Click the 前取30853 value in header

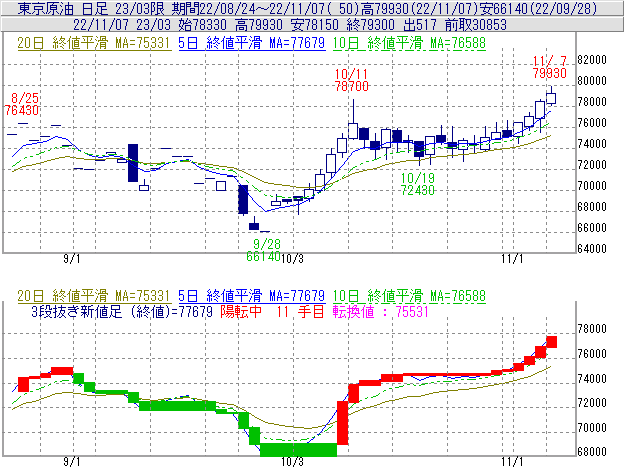tap(476, 25)
